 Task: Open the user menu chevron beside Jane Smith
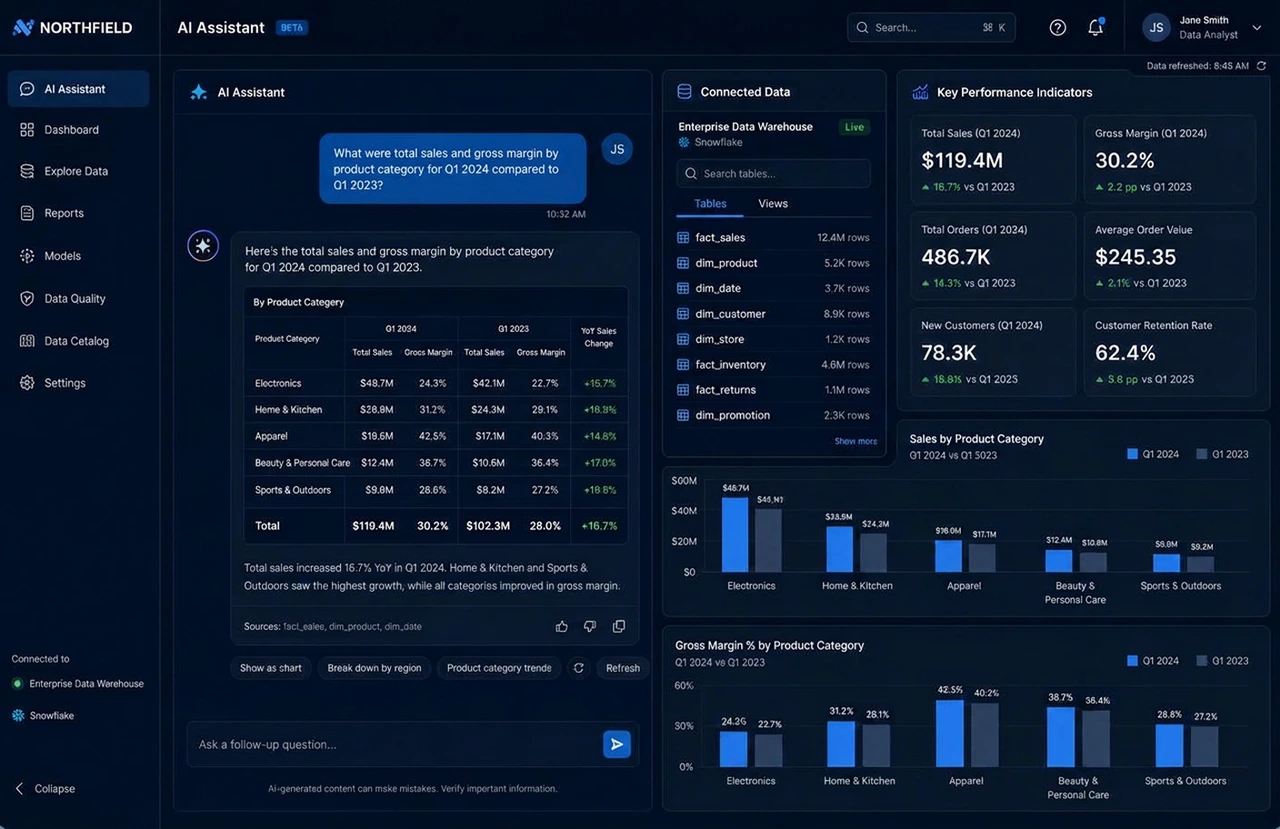(x=1257, y=30)
